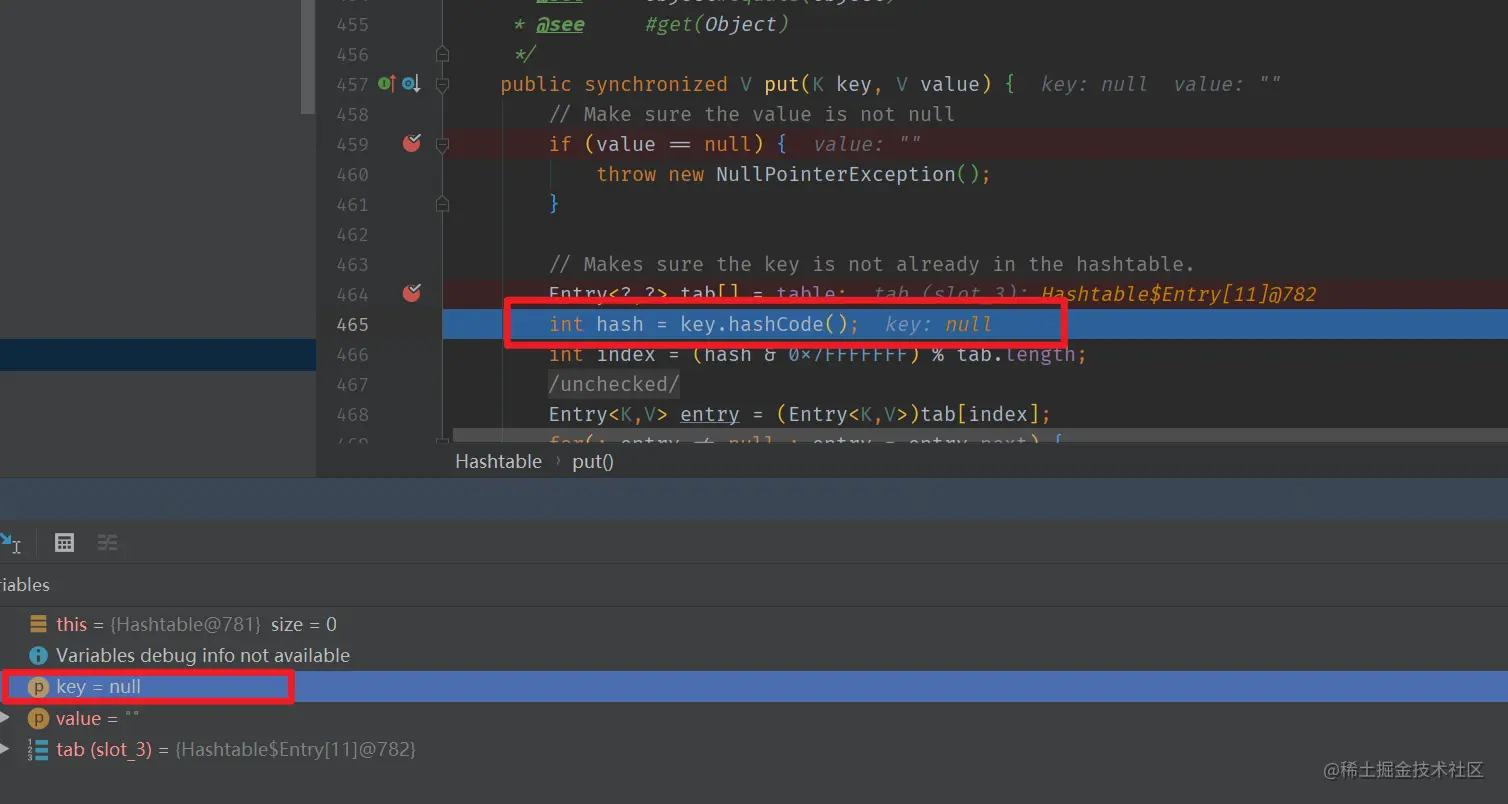Viewport: 1508px width, 804px height.
Task: Click the blue overridden-method gutter icon on line 457
Action: pos(411,84)
